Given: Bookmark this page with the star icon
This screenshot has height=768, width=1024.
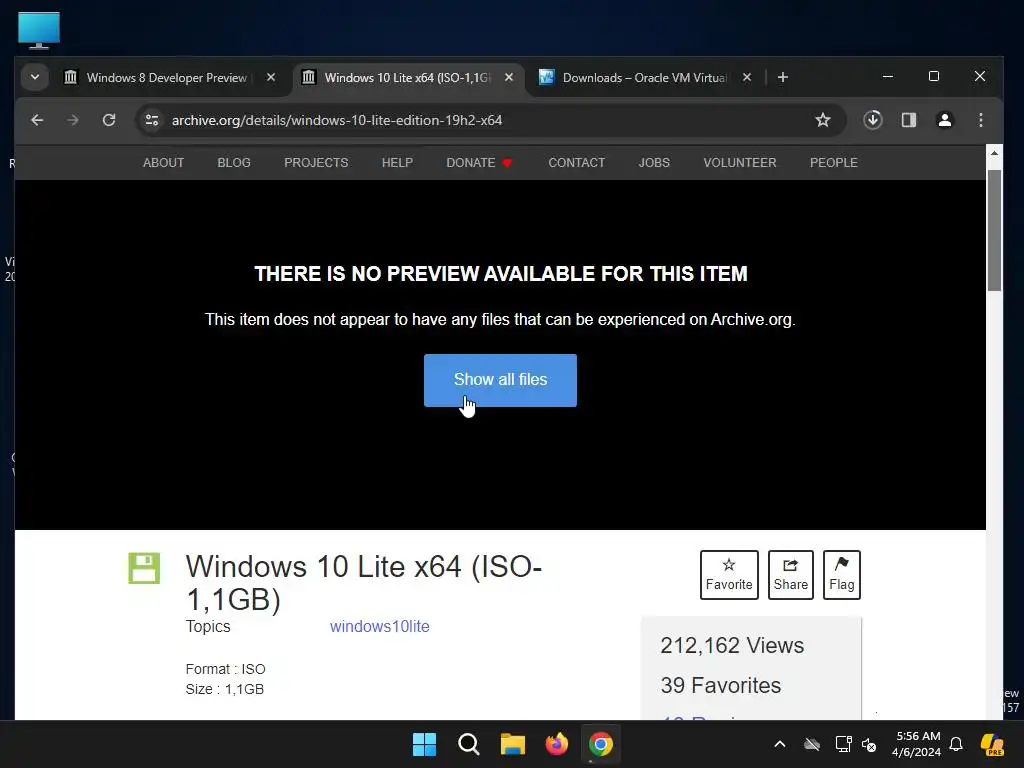Looking at the screenshot, I should pyautogui.click(x=823, y=120).
